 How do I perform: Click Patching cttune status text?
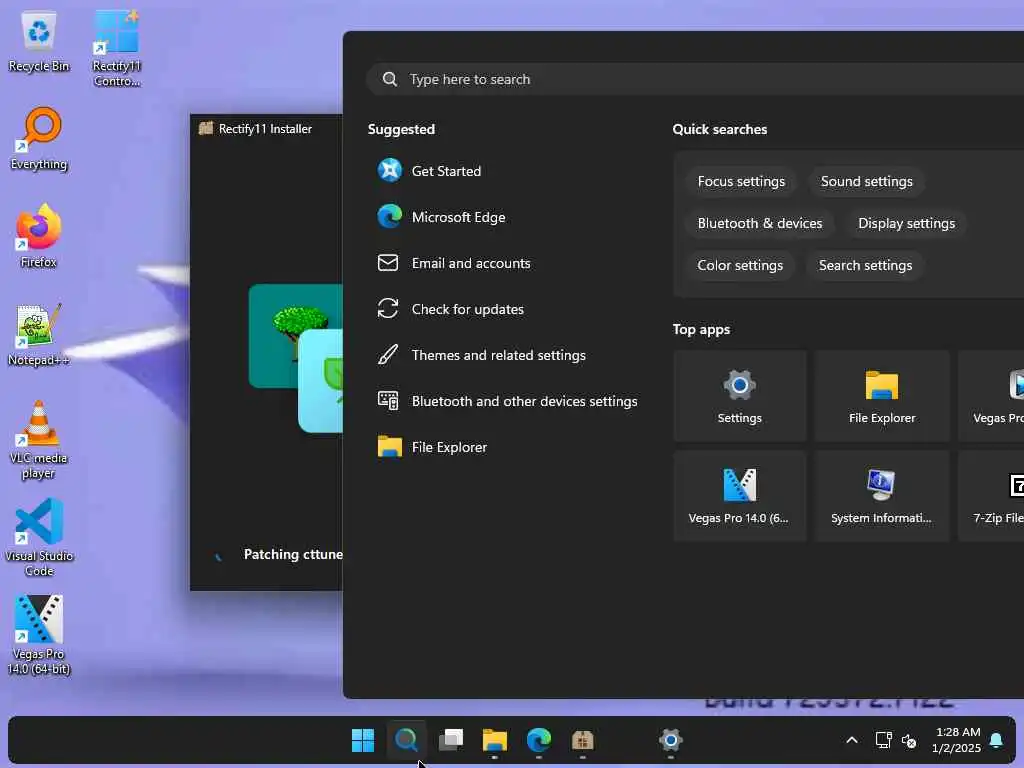pos(293,554)
